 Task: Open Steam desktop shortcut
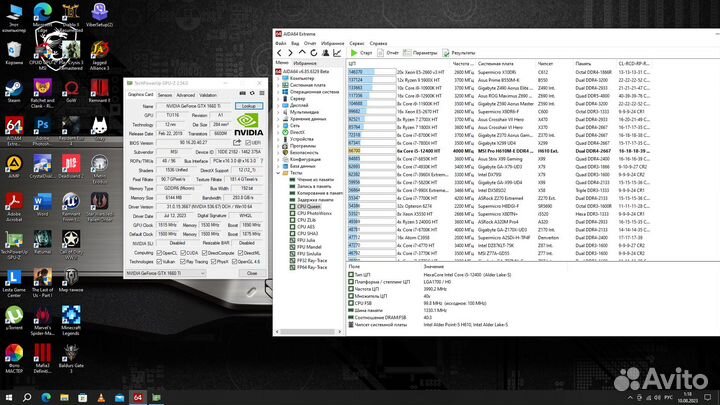pos(14,91)
